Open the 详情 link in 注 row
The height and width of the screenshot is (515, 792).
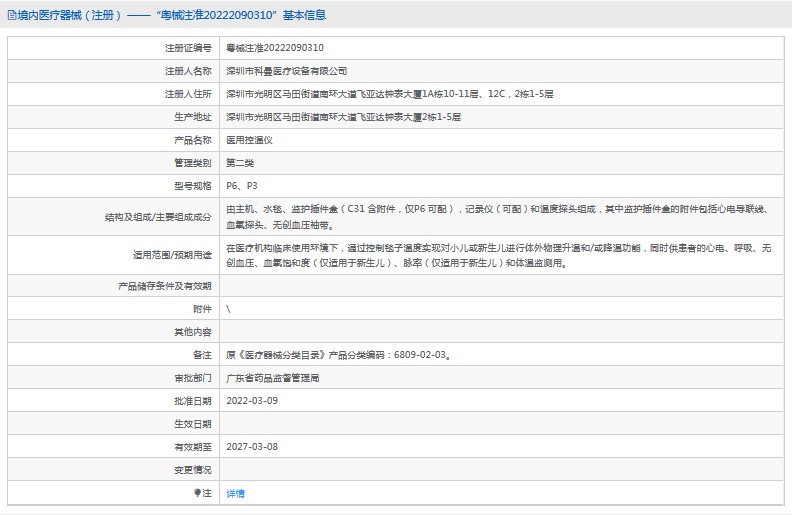pyautogui.click(x=235, y=493)
